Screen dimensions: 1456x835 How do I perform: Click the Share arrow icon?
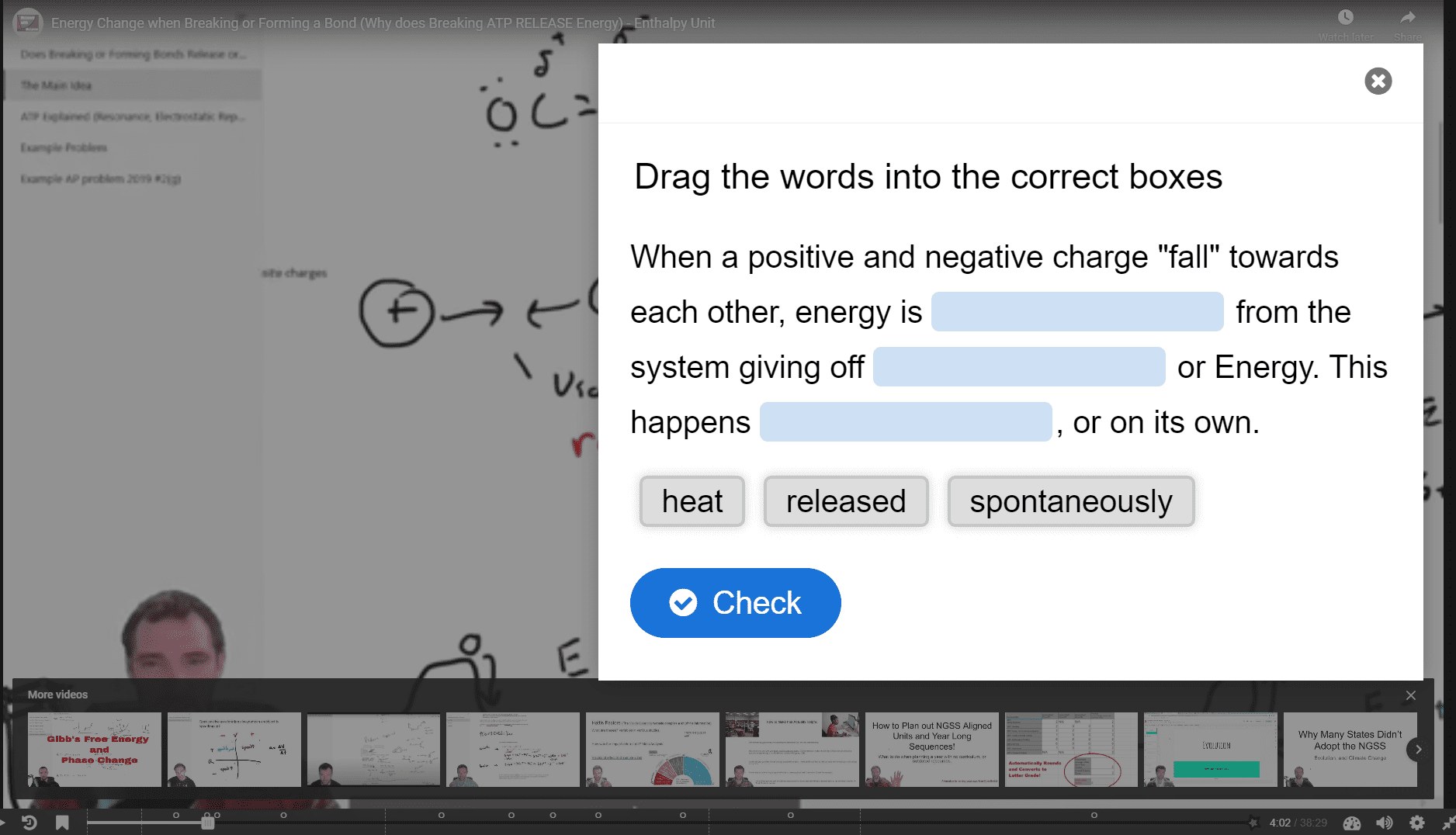[x=1408, y=17]
